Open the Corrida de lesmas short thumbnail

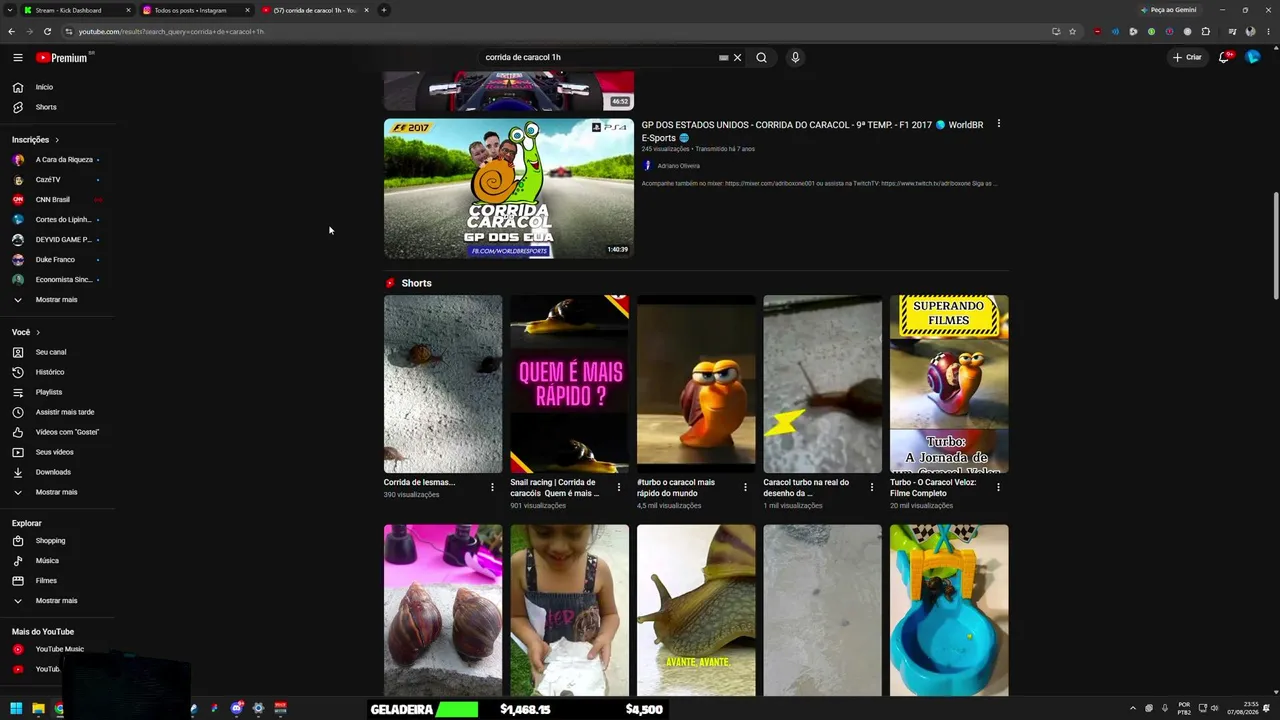[x=443, y=384]
